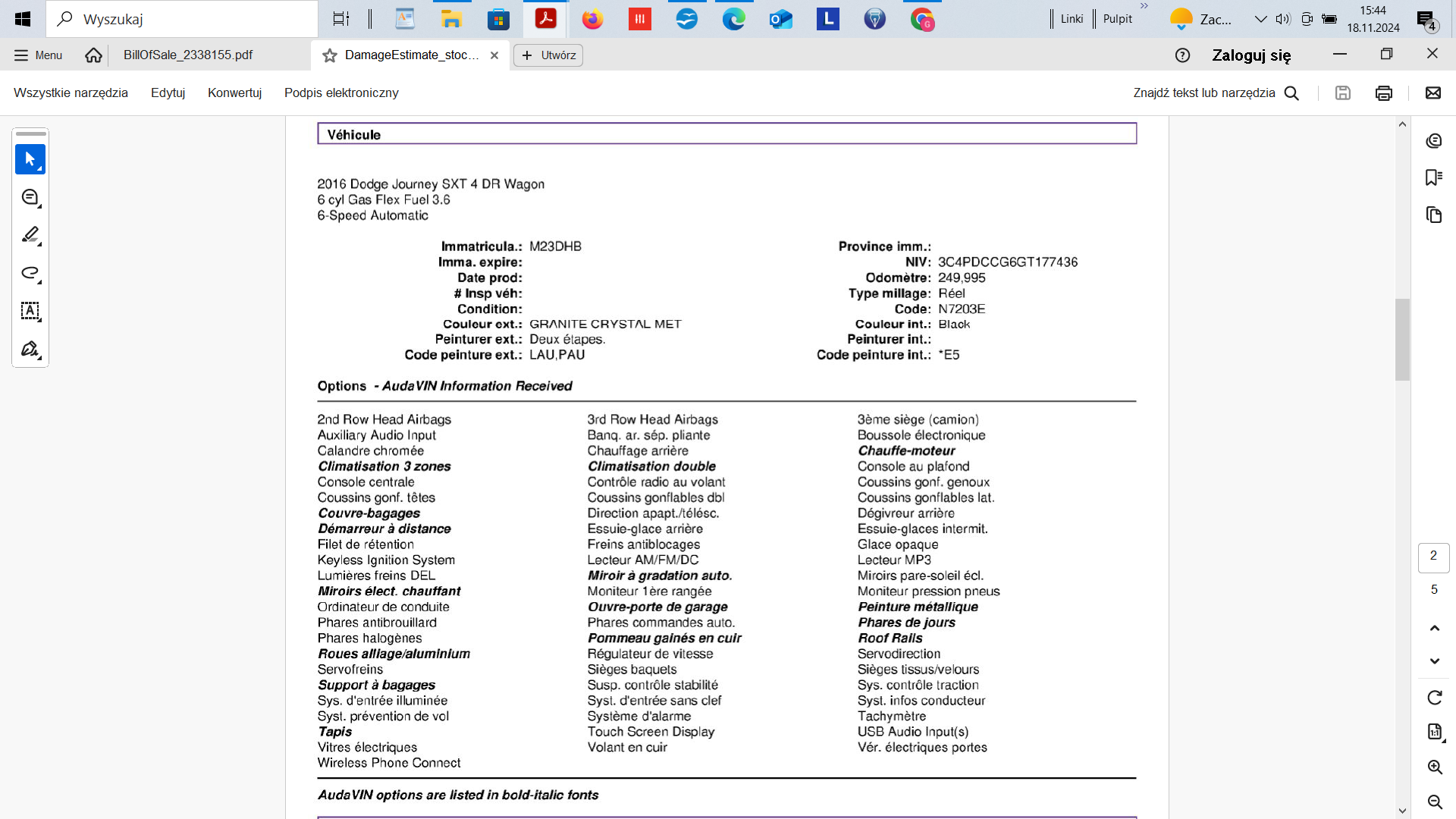Open Firefox from taskbar
Screen dimensions: 1456x819
click(592, 19)
